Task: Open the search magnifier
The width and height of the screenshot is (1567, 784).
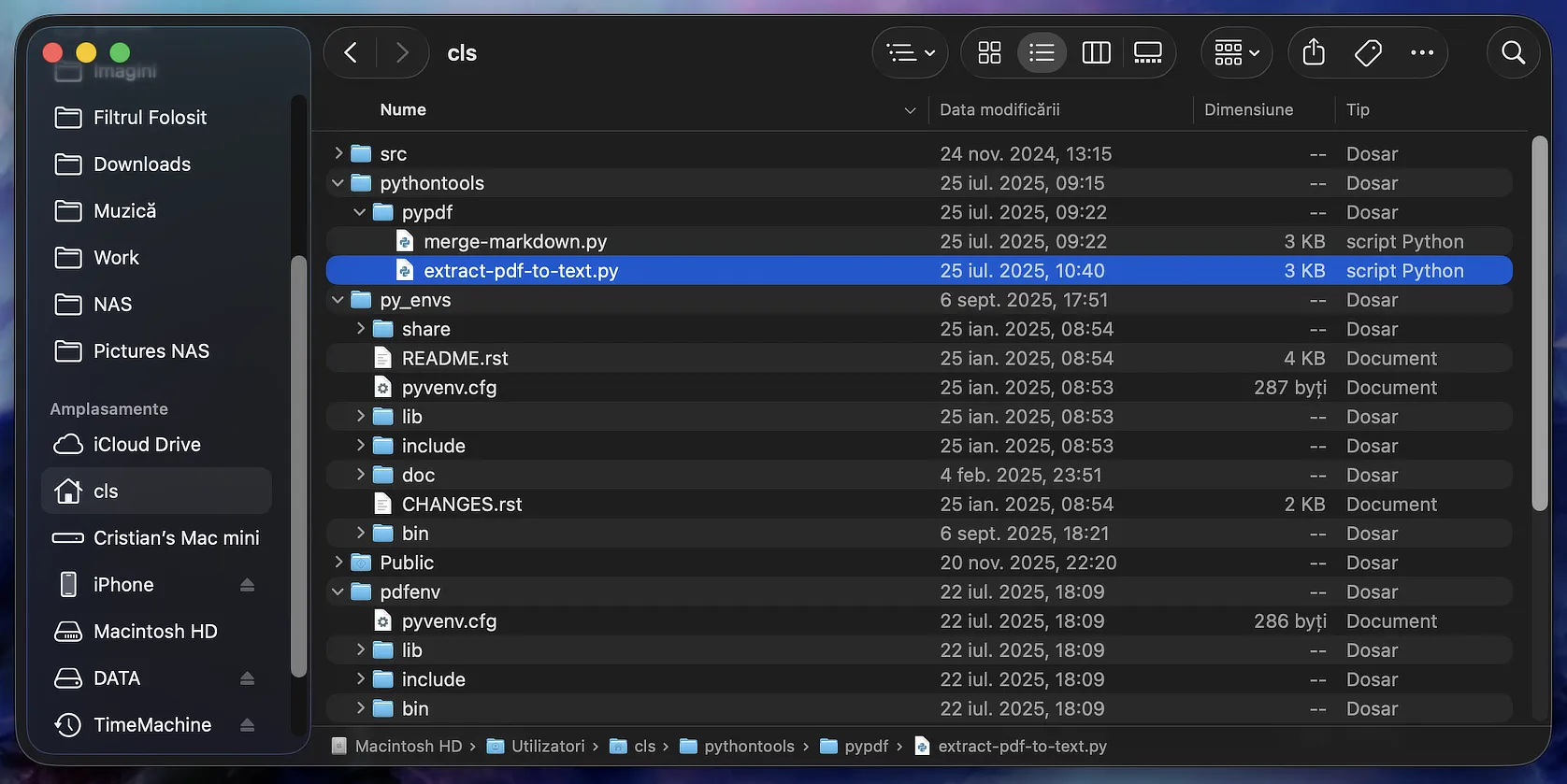Action: 1513,53
